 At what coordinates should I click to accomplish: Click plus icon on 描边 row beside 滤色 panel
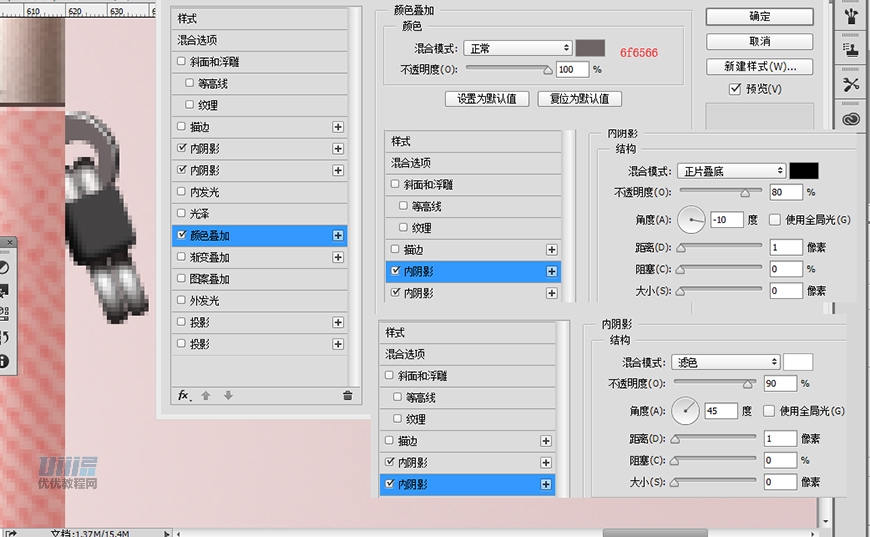pos(546,441)
